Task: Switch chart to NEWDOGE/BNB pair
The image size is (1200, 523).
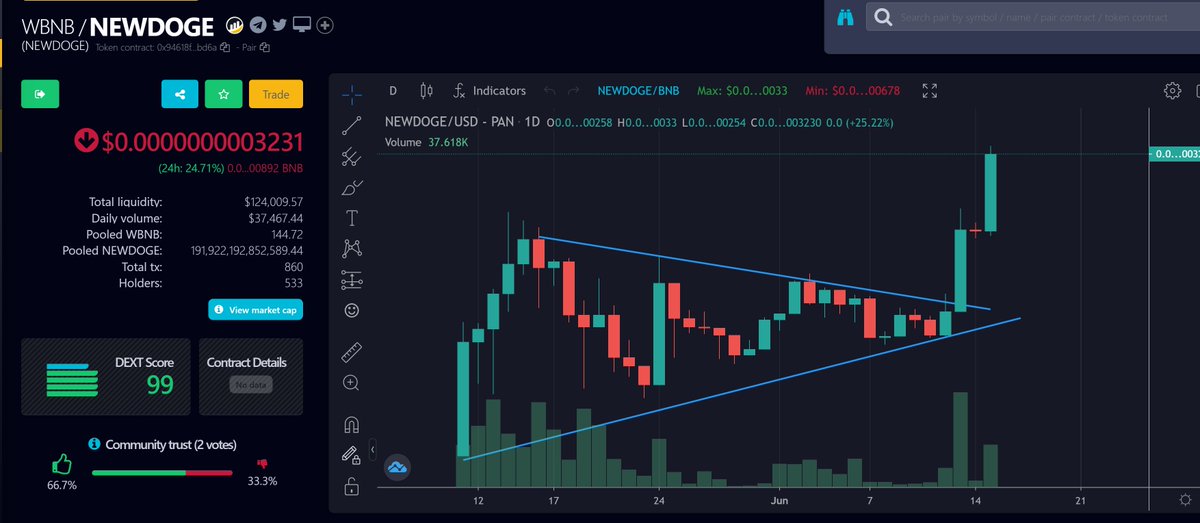Action: (x=638, y=91)
